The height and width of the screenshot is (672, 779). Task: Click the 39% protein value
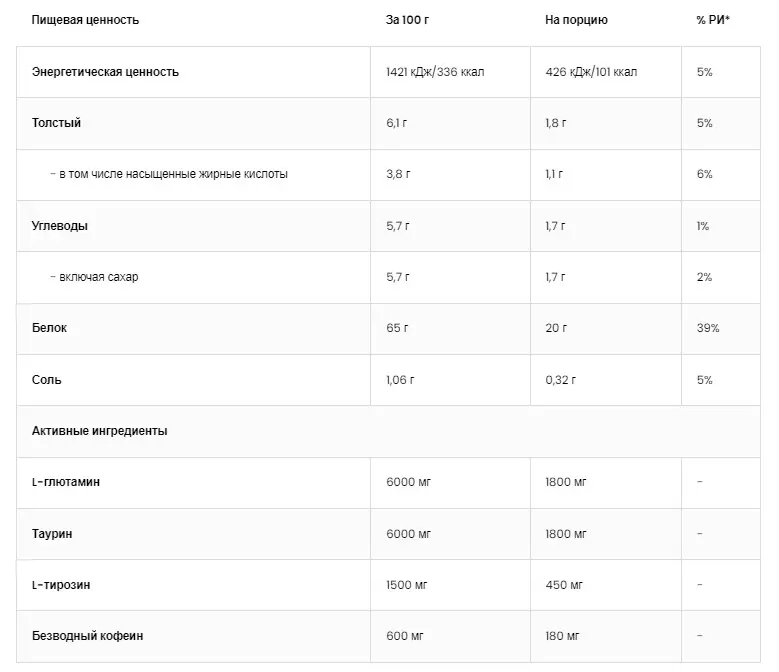708,328
